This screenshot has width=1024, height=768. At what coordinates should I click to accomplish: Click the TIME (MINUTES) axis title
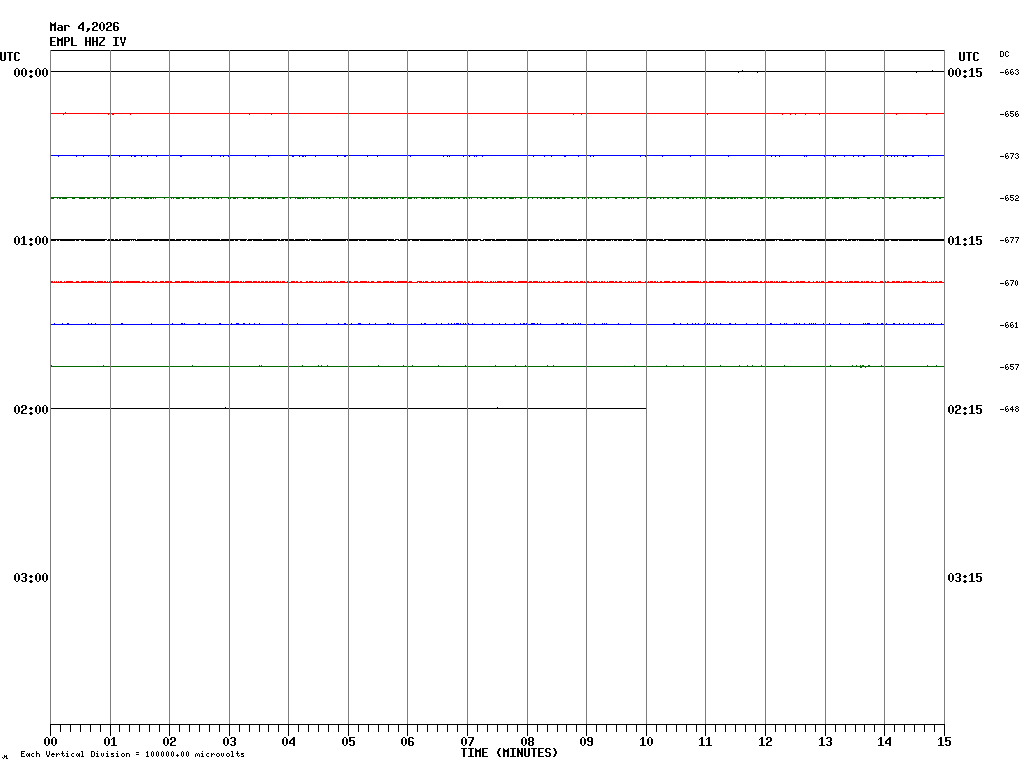[509, 753]
